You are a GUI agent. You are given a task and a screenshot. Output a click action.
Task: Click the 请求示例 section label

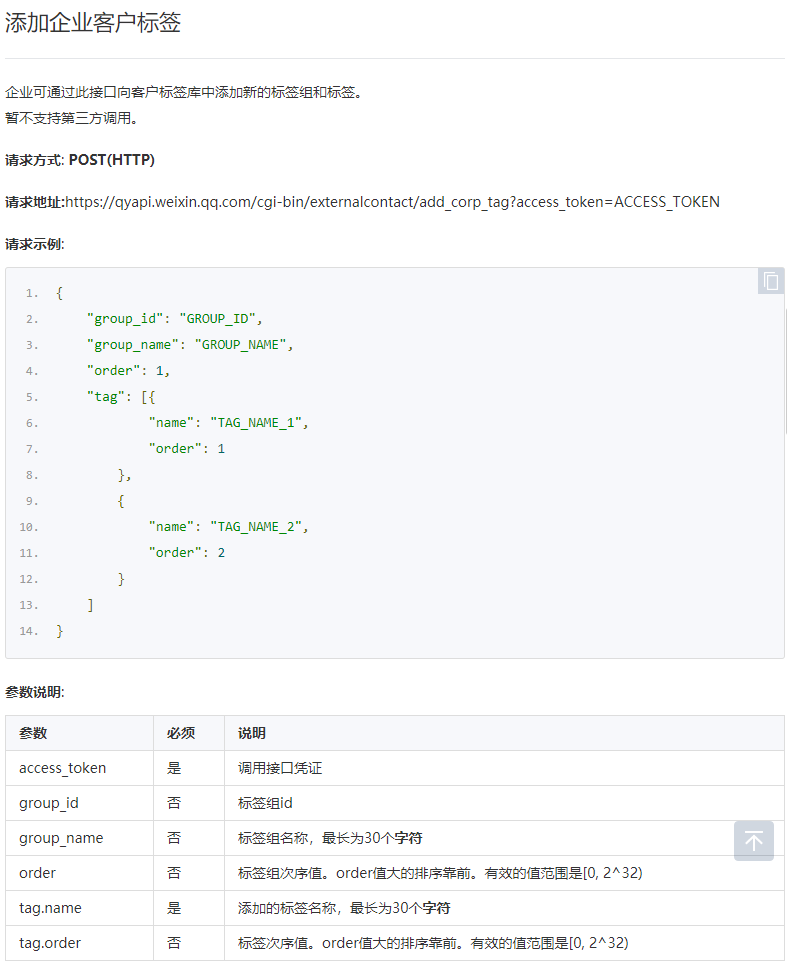coord(35,244)
